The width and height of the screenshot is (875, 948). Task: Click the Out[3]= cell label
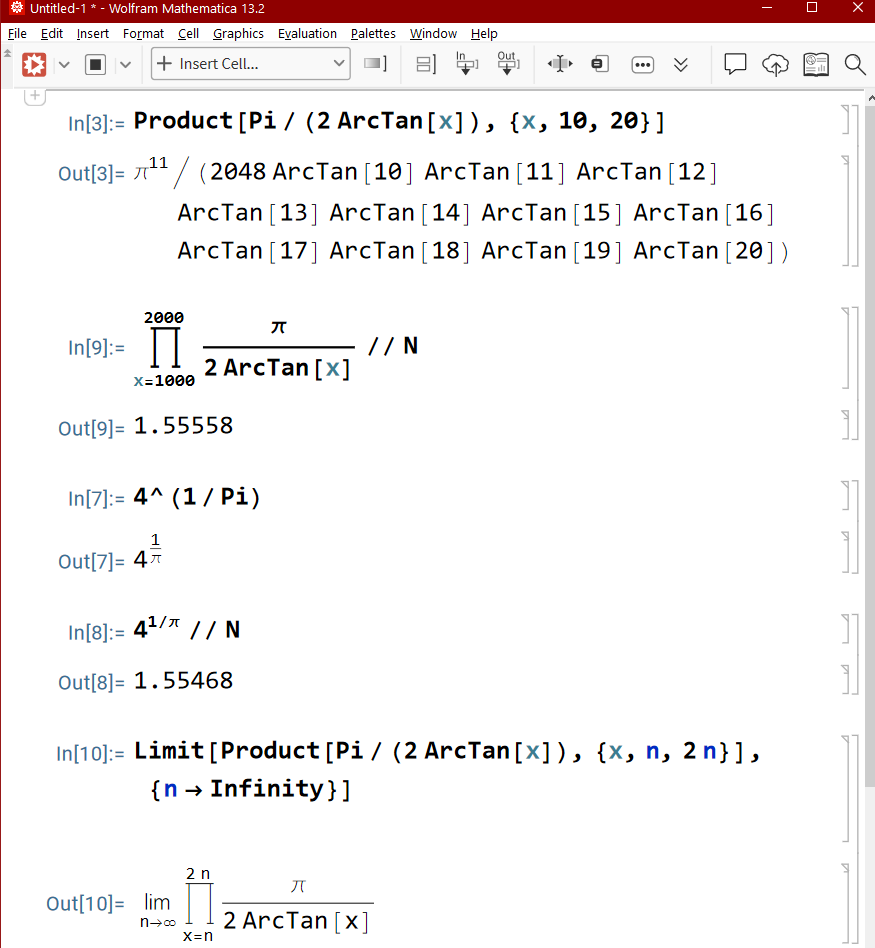tap(91, 174)
